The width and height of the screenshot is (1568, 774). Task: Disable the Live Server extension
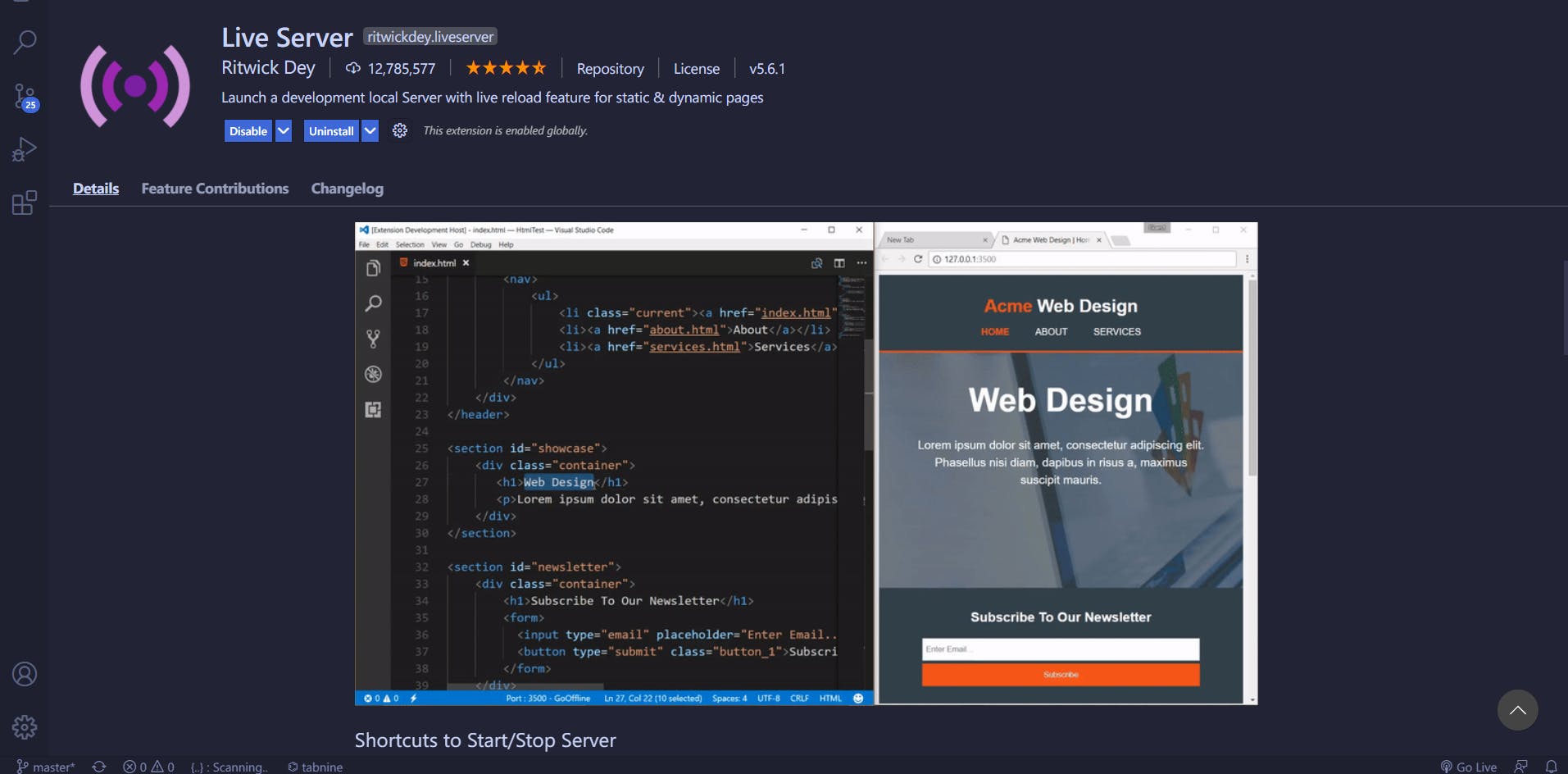248,131
